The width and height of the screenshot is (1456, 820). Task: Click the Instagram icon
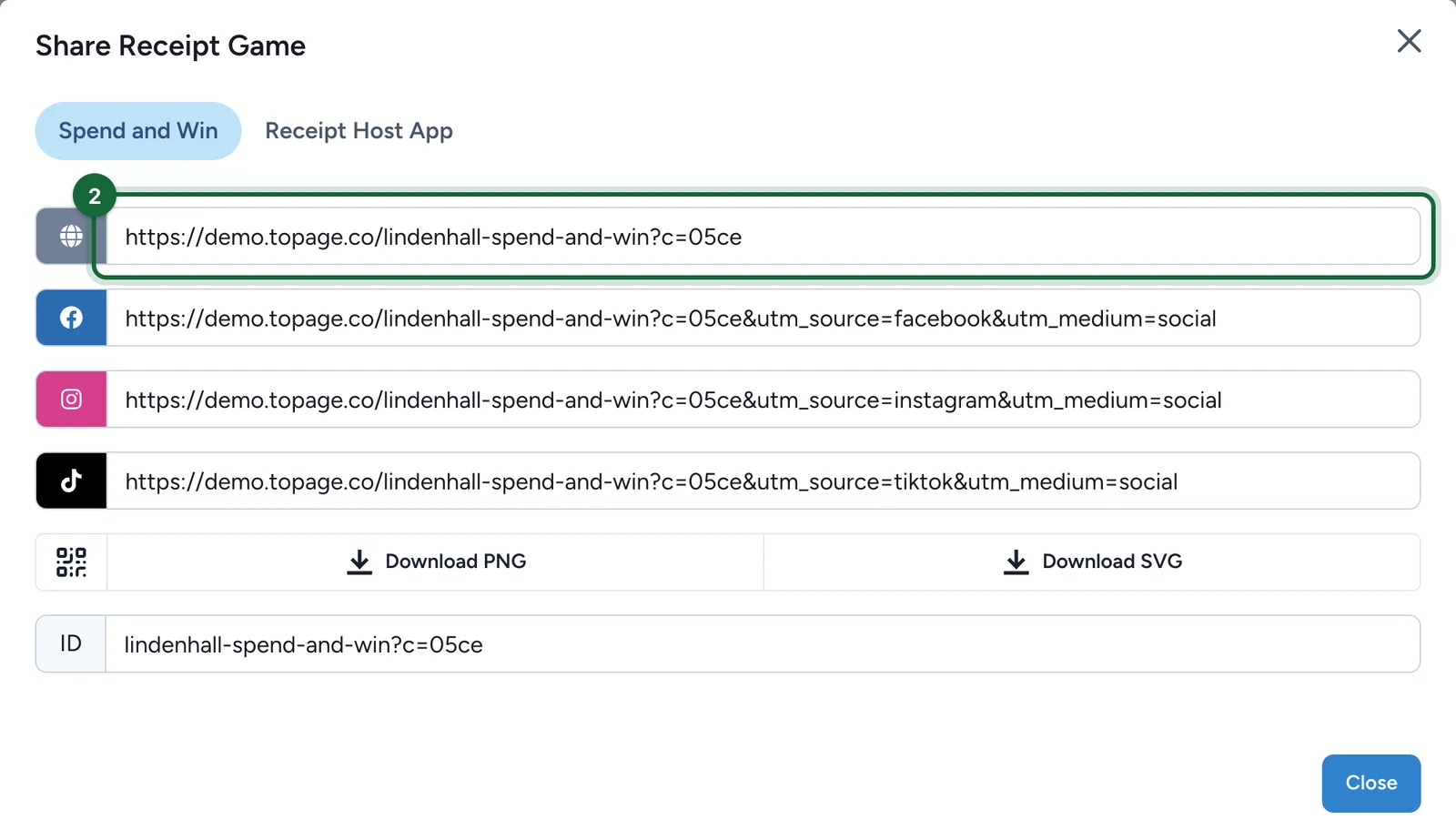71,400
